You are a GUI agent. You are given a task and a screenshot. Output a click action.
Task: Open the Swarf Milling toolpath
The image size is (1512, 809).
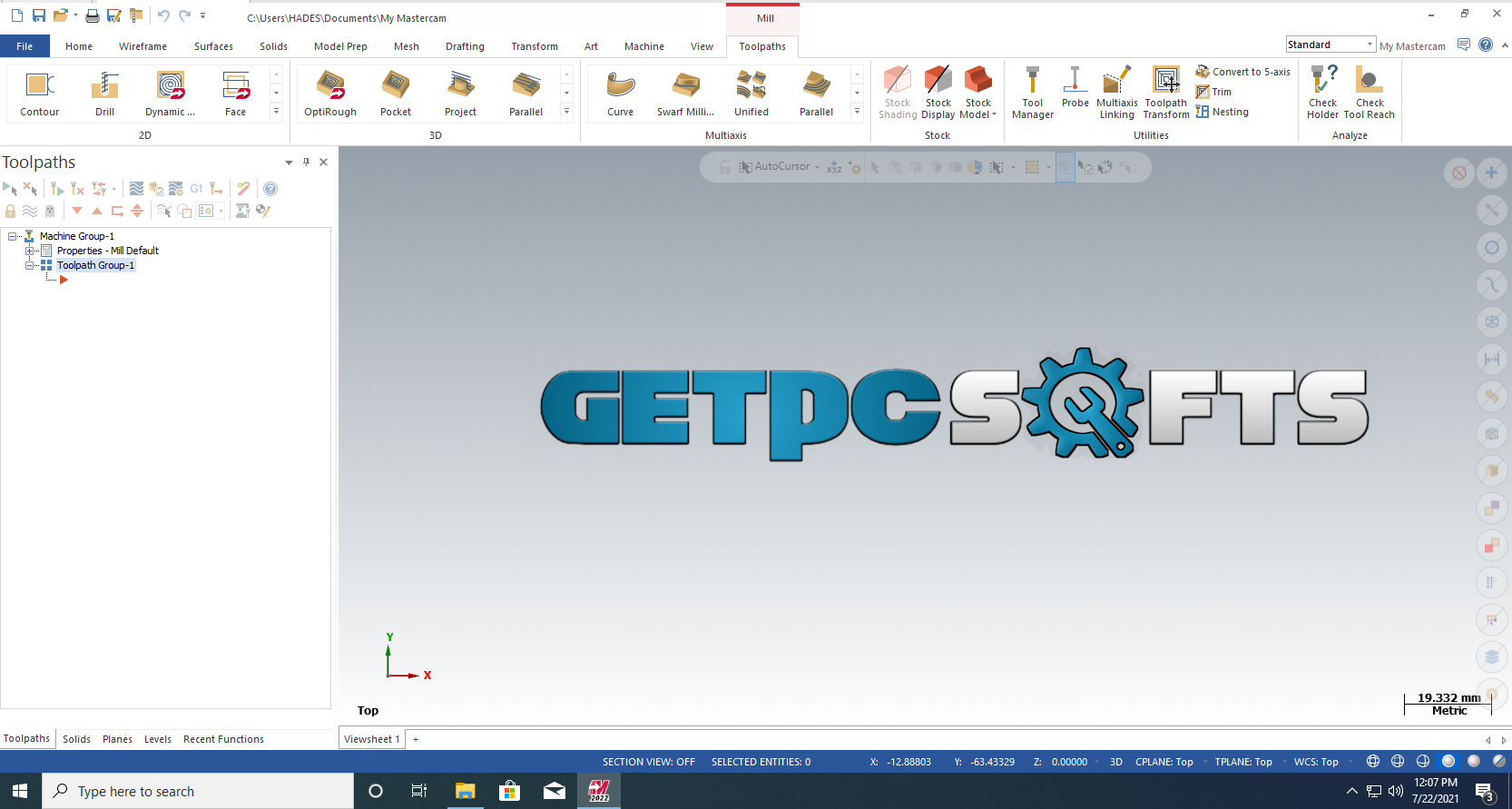point(686,93)
